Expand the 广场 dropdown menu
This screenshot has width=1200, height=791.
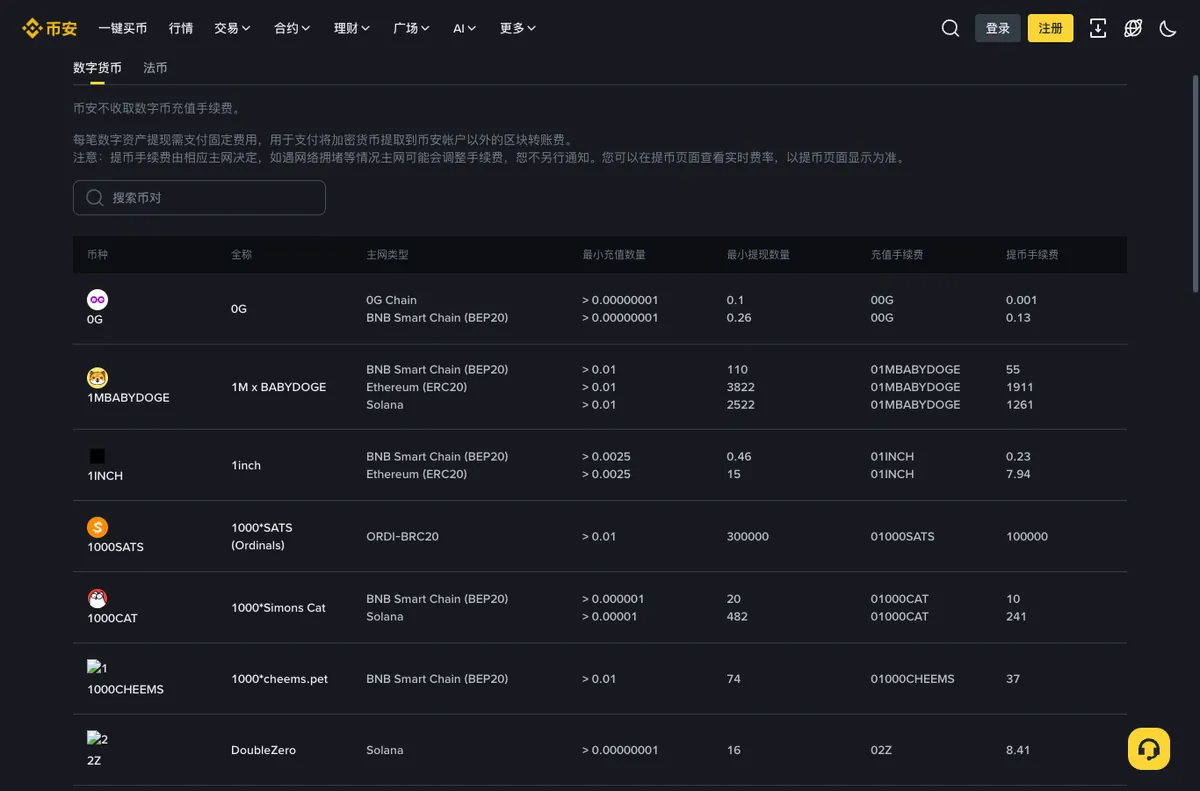411,28
